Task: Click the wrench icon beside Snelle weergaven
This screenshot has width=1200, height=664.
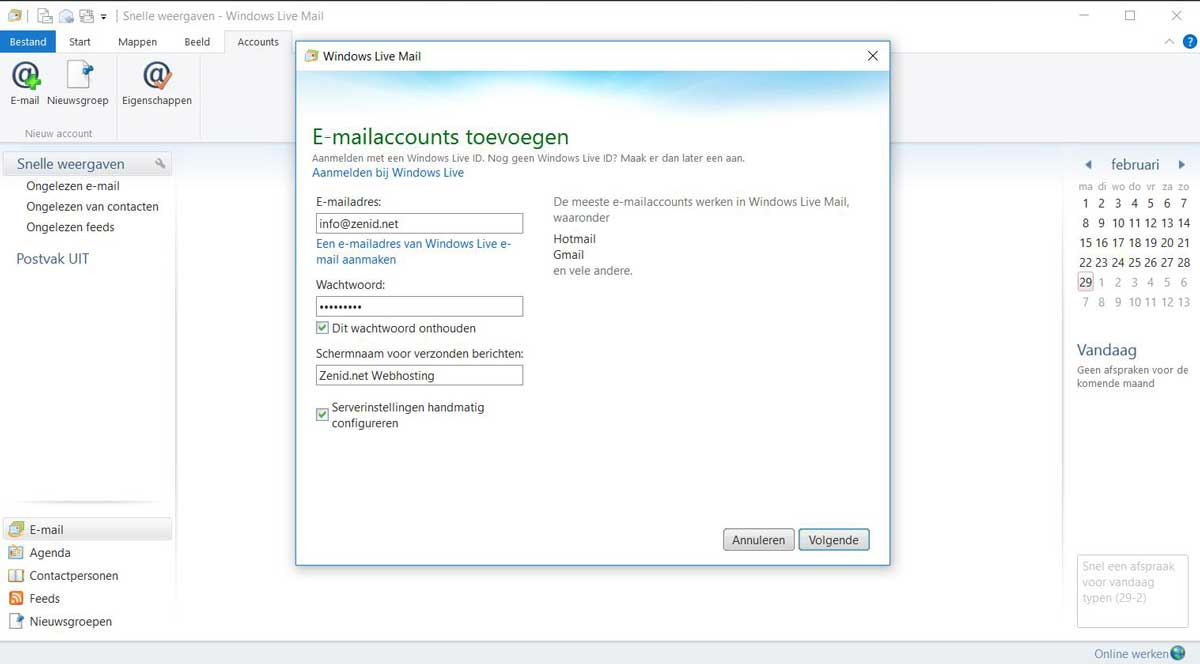Action: [160, 164]
